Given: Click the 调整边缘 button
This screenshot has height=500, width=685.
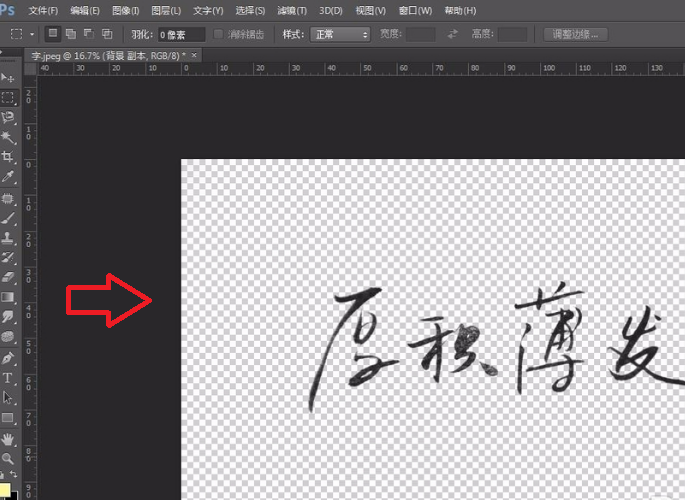Looking at the screenshot, I should [x=575, y=34].
